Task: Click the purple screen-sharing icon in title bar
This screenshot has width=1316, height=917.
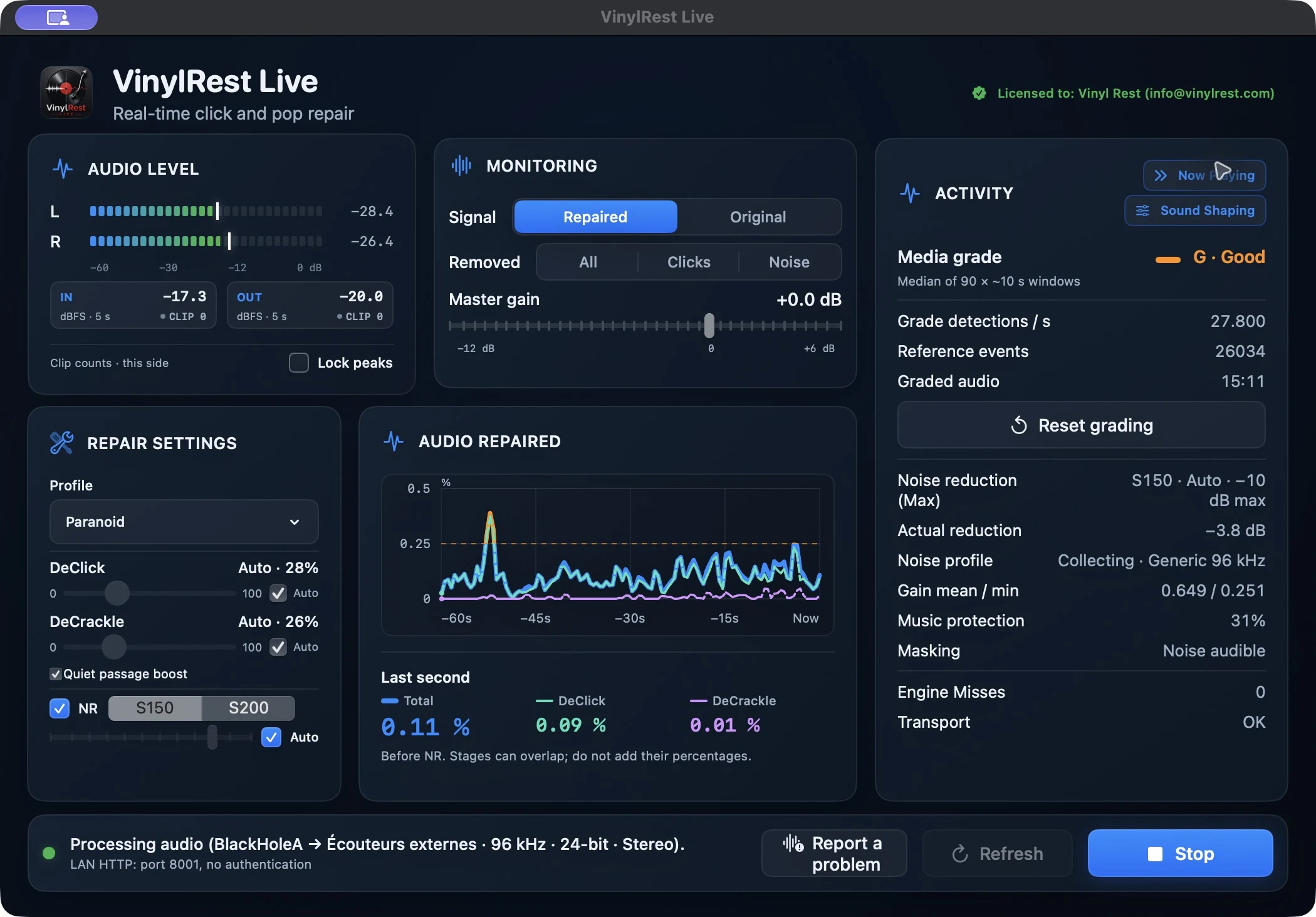Action: (x=57, y=18)
